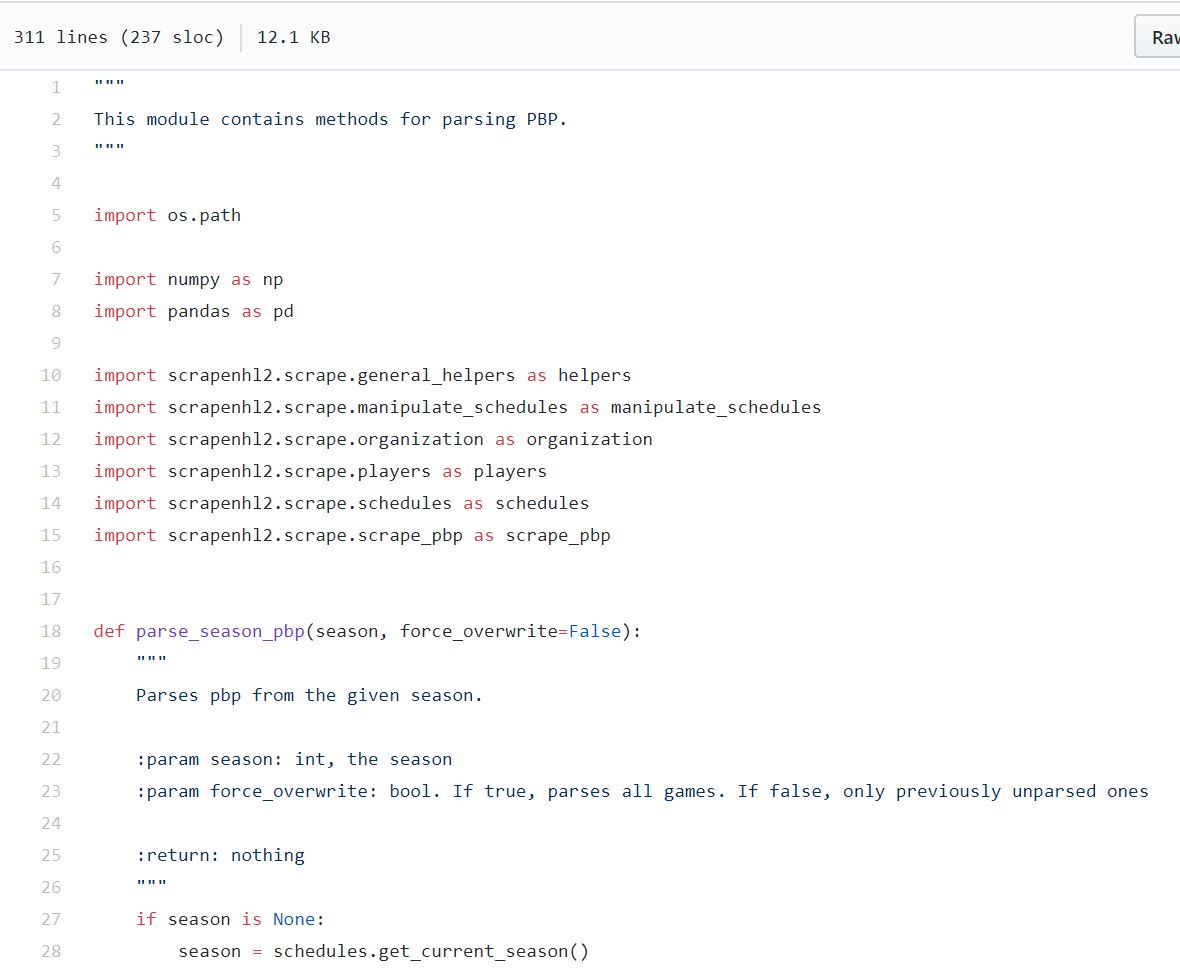This screenshot has height=971, width=1180.
Task: Select the import pandas as pd line
Action: (193, 311)
